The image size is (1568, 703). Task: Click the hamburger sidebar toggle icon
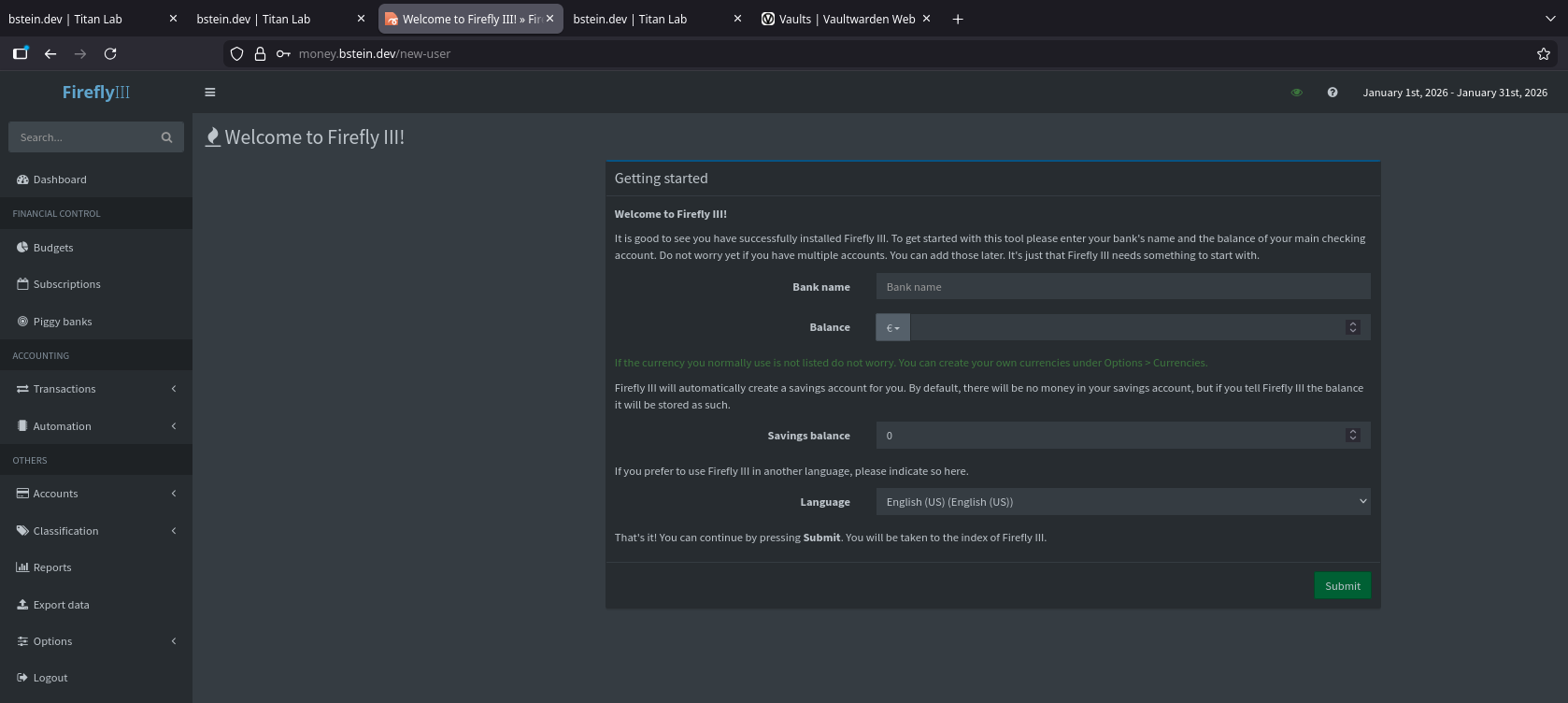coord(210,93)
